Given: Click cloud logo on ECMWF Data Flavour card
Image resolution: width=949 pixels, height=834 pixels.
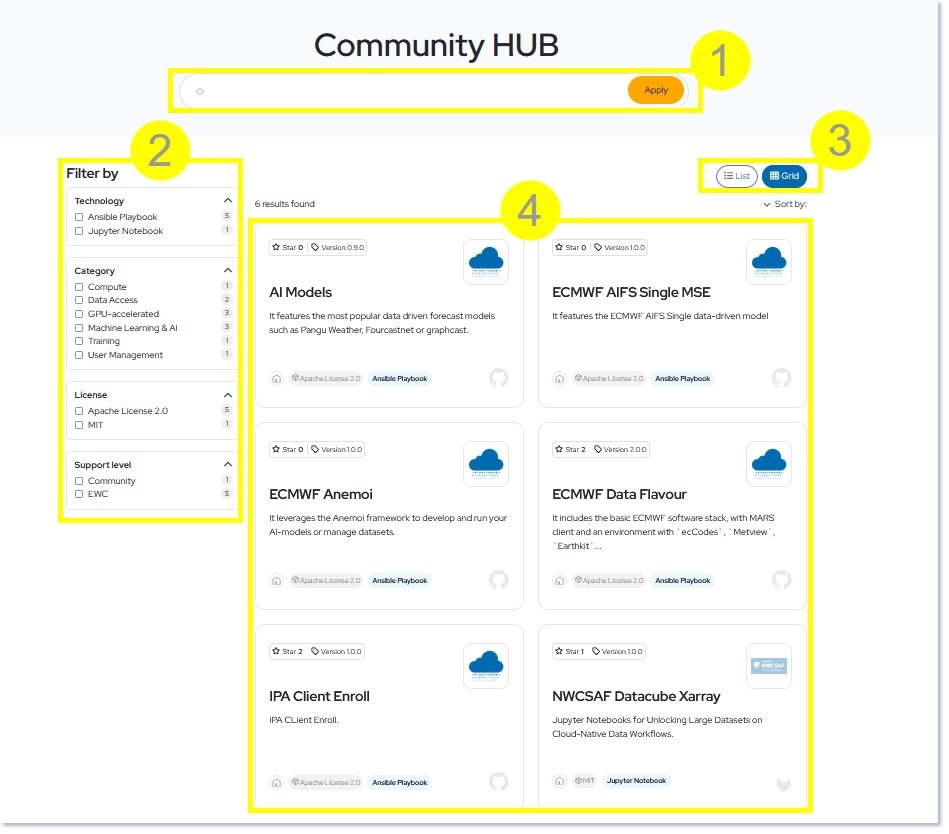Looking at the screenshot, I should [x=770, y=464].
